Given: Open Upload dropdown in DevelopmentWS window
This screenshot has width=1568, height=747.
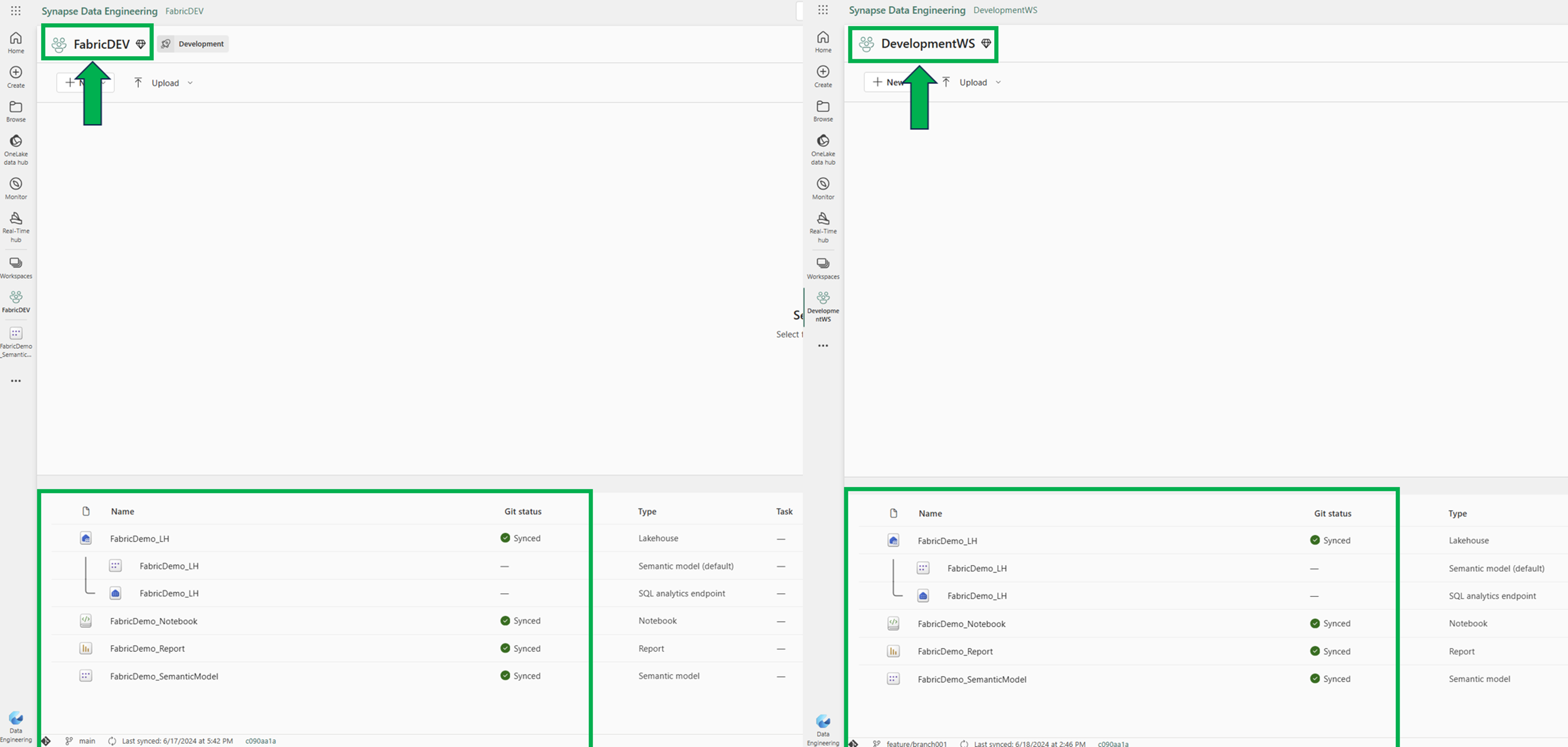Looking at the screenshot, I should (x=971, y=82).
